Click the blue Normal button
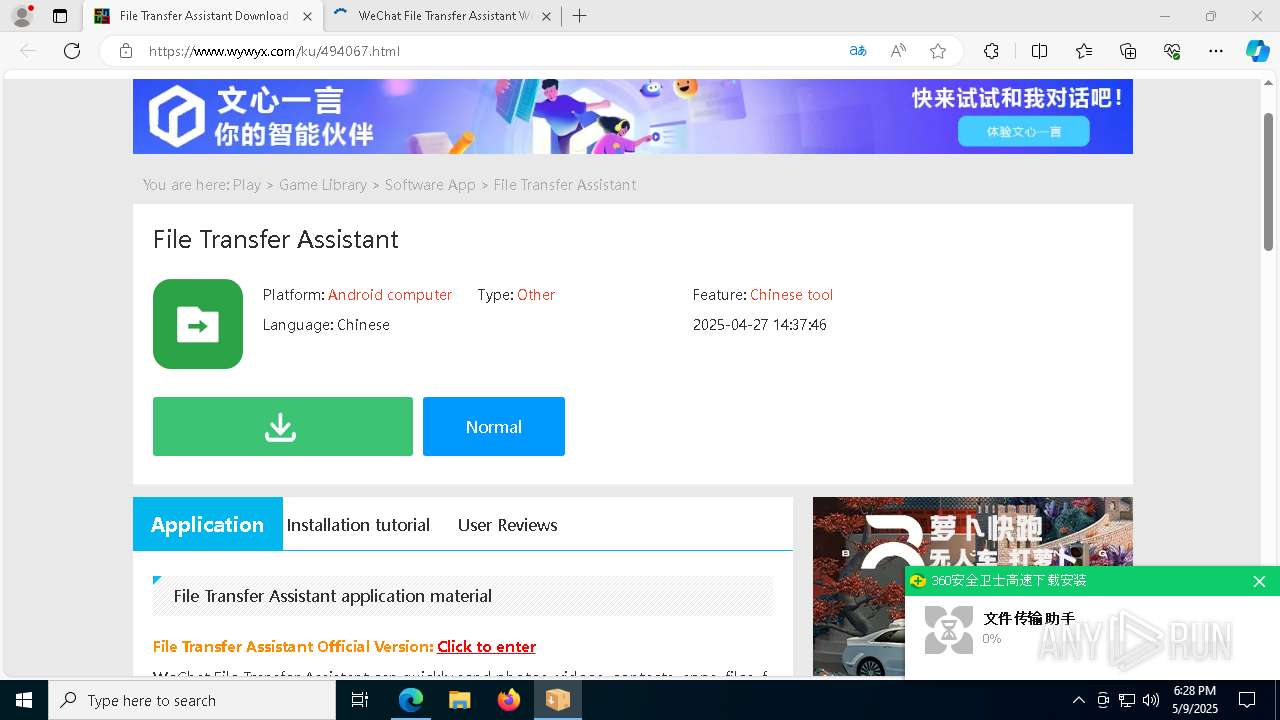The height and width of the screenshot is (720, 1280). click(494, 427)
